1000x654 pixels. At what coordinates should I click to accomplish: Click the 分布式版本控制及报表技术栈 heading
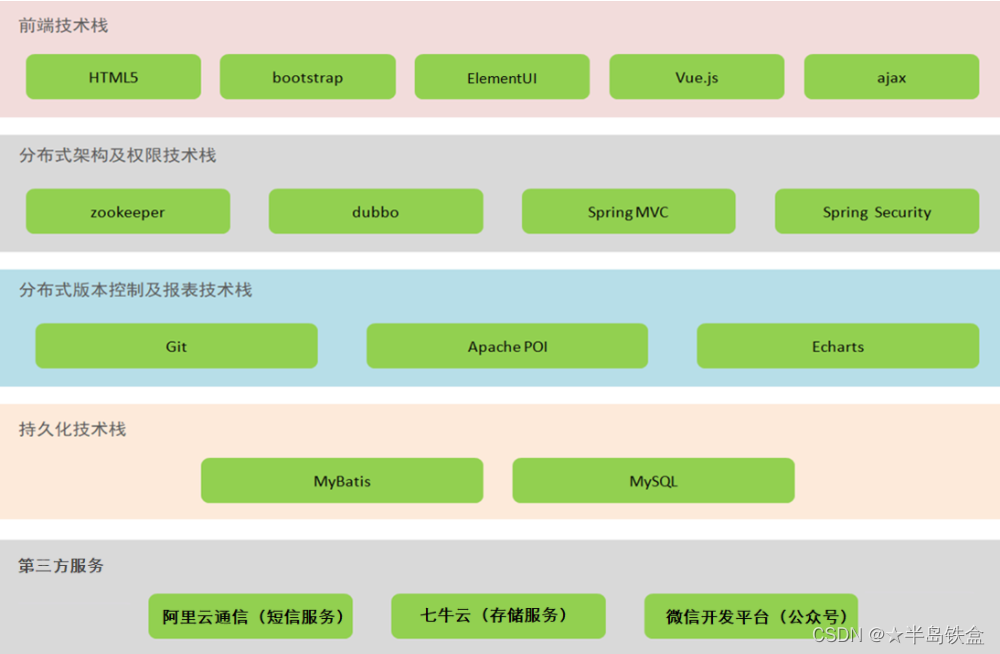135,290
